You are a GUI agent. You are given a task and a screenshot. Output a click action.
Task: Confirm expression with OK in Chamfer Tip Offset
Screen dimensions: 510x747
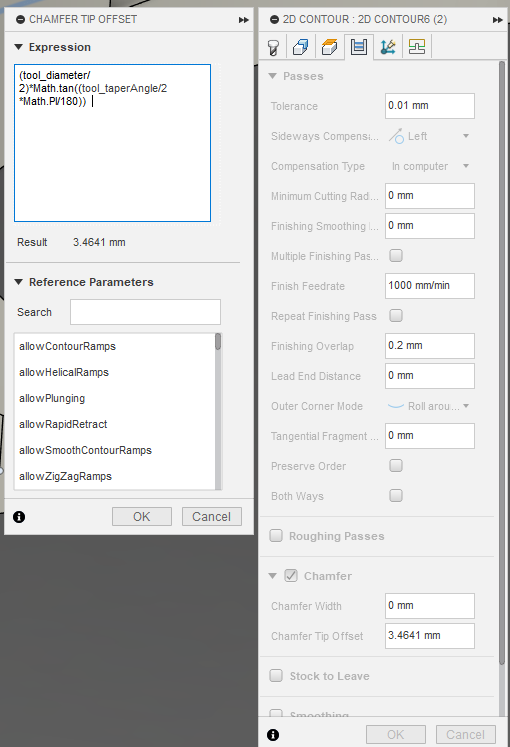click(142, 517)
